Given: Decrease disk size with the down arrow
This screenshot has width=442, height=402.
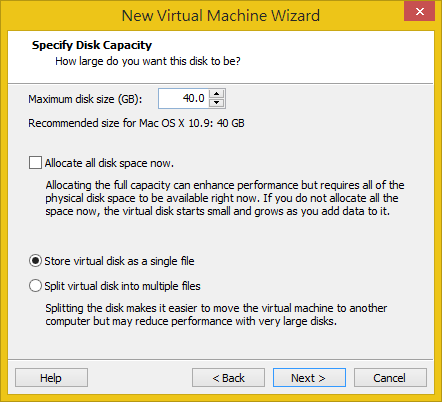Looking at the screenshot, I should click(217, 103).
